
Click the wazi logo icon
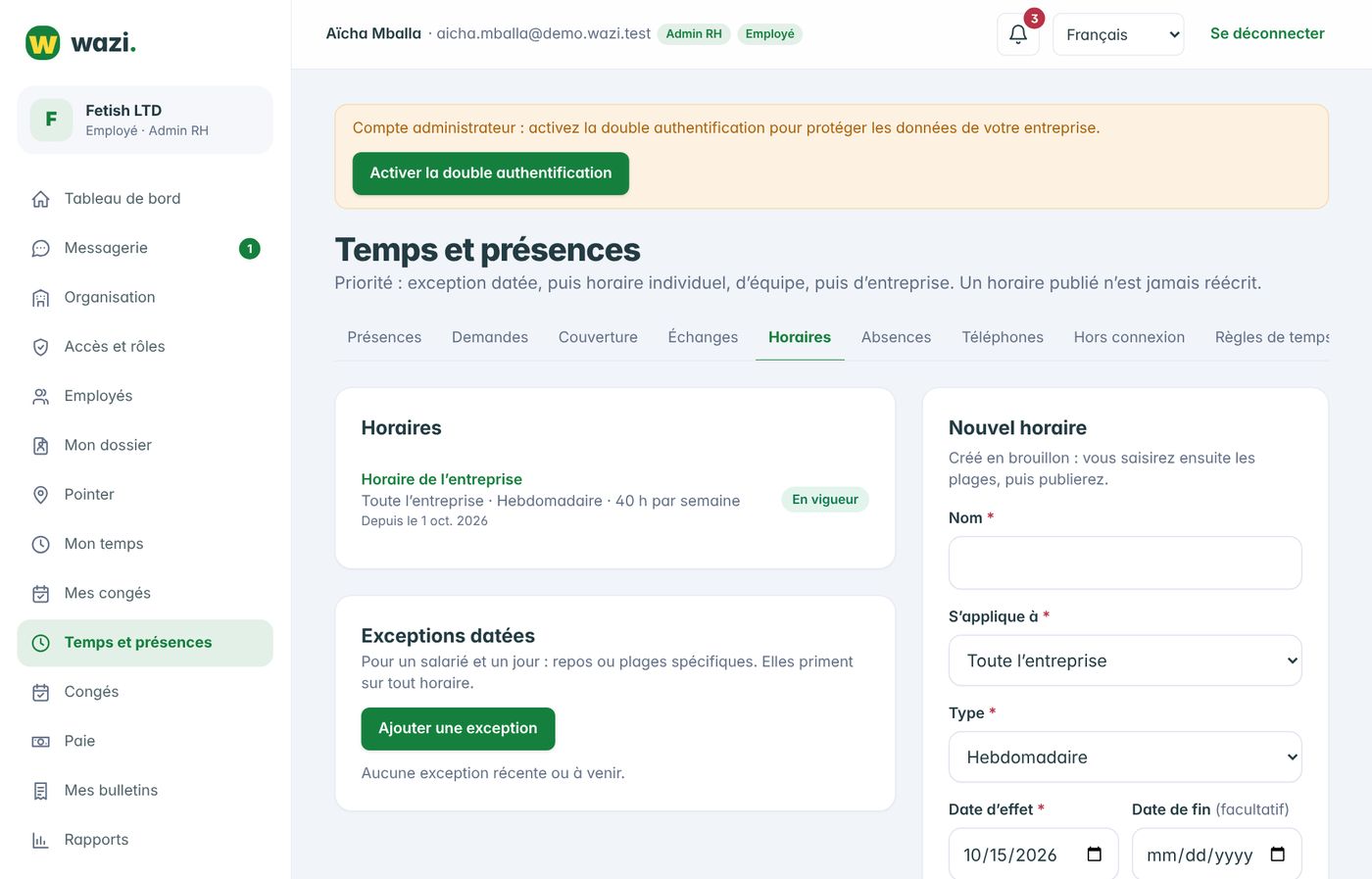click(42, 43)
